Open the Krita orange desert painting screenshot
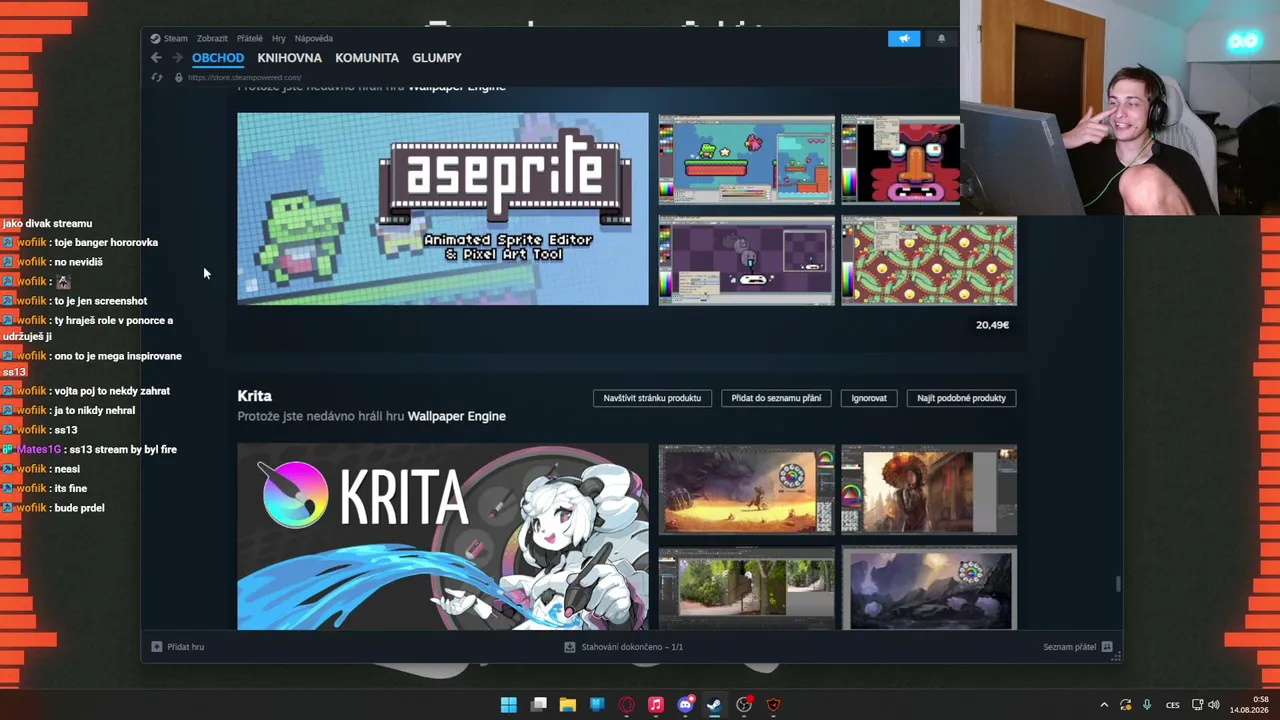Viewport: 1280px width, 720px height. [747, 490]
